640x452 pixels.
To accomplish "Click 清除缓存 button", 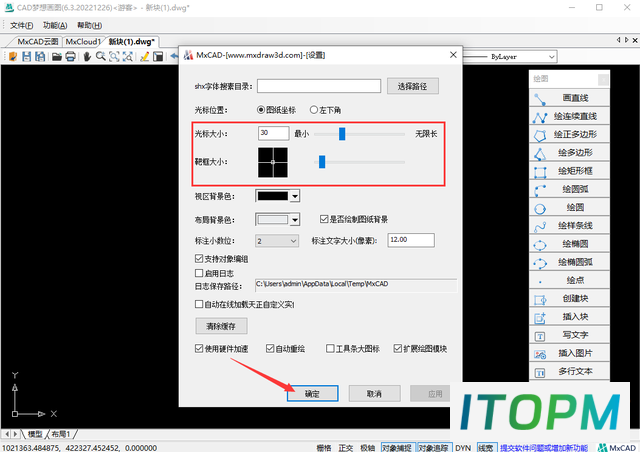I will tap(221, 326).
